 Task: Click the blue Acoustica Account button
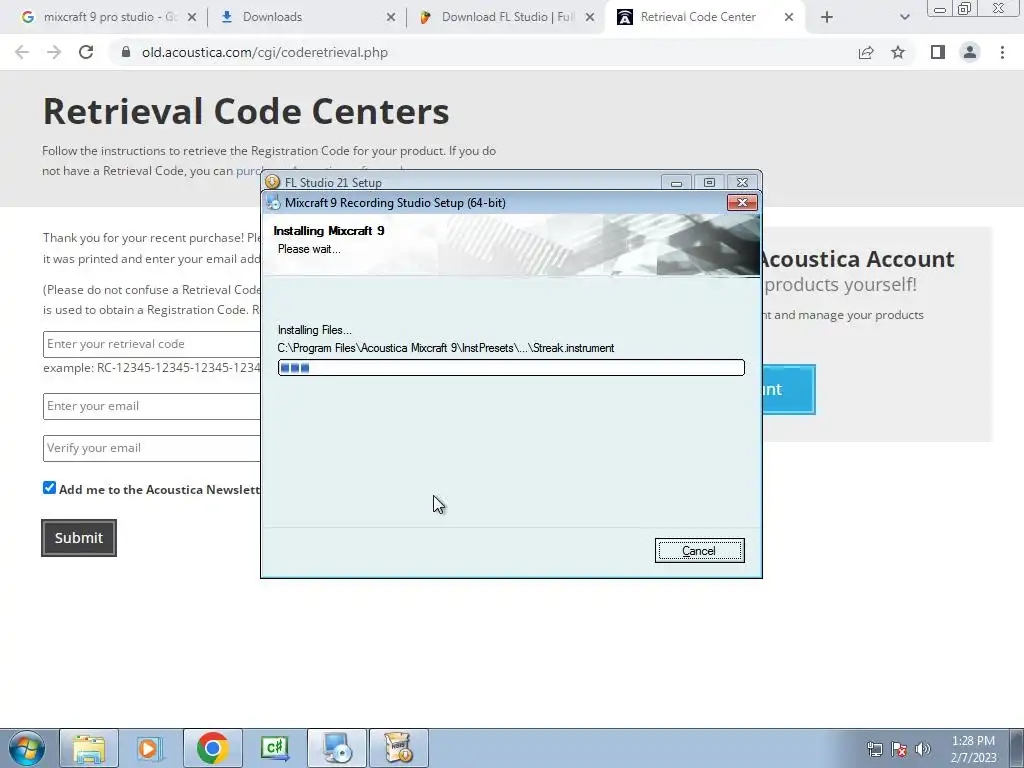[x=788, y=389]
